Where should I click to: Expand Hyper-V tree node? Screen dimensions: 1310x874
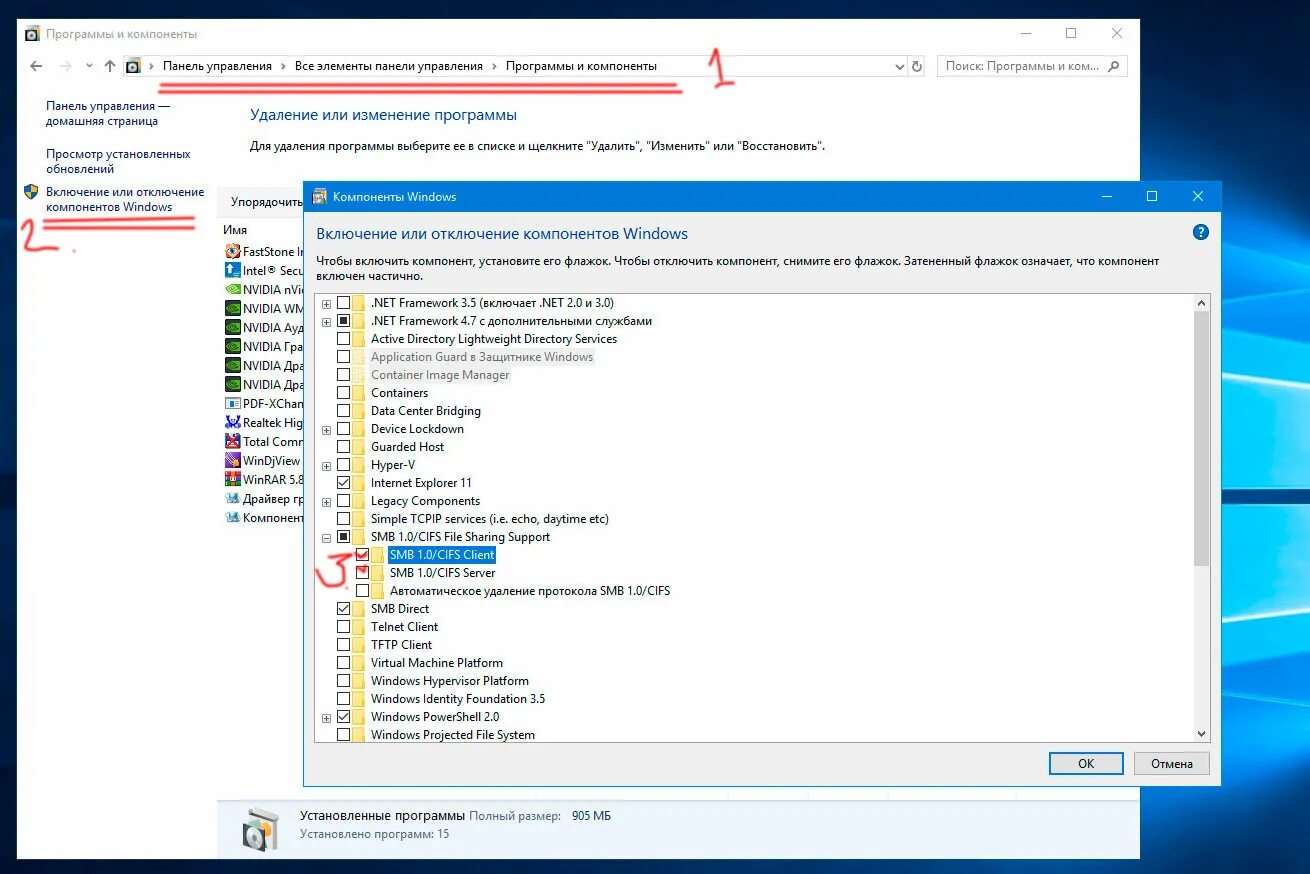click(326, 465)
